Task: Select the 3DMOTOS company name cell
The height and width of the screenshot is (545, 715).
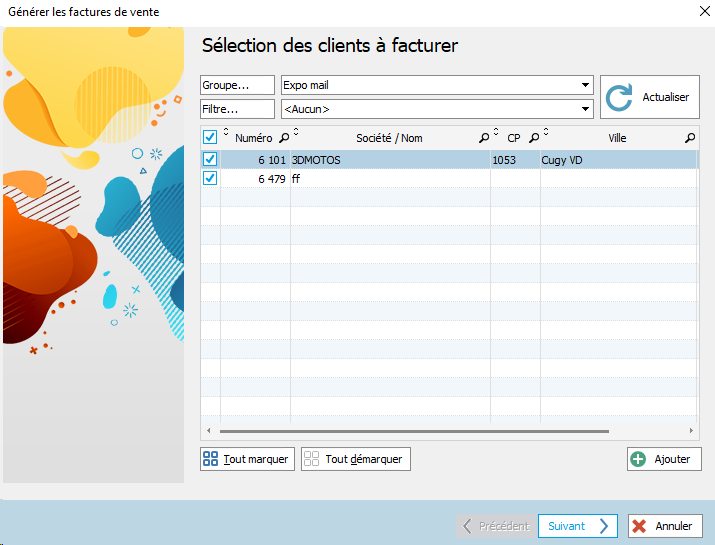Action: (390, 160)
